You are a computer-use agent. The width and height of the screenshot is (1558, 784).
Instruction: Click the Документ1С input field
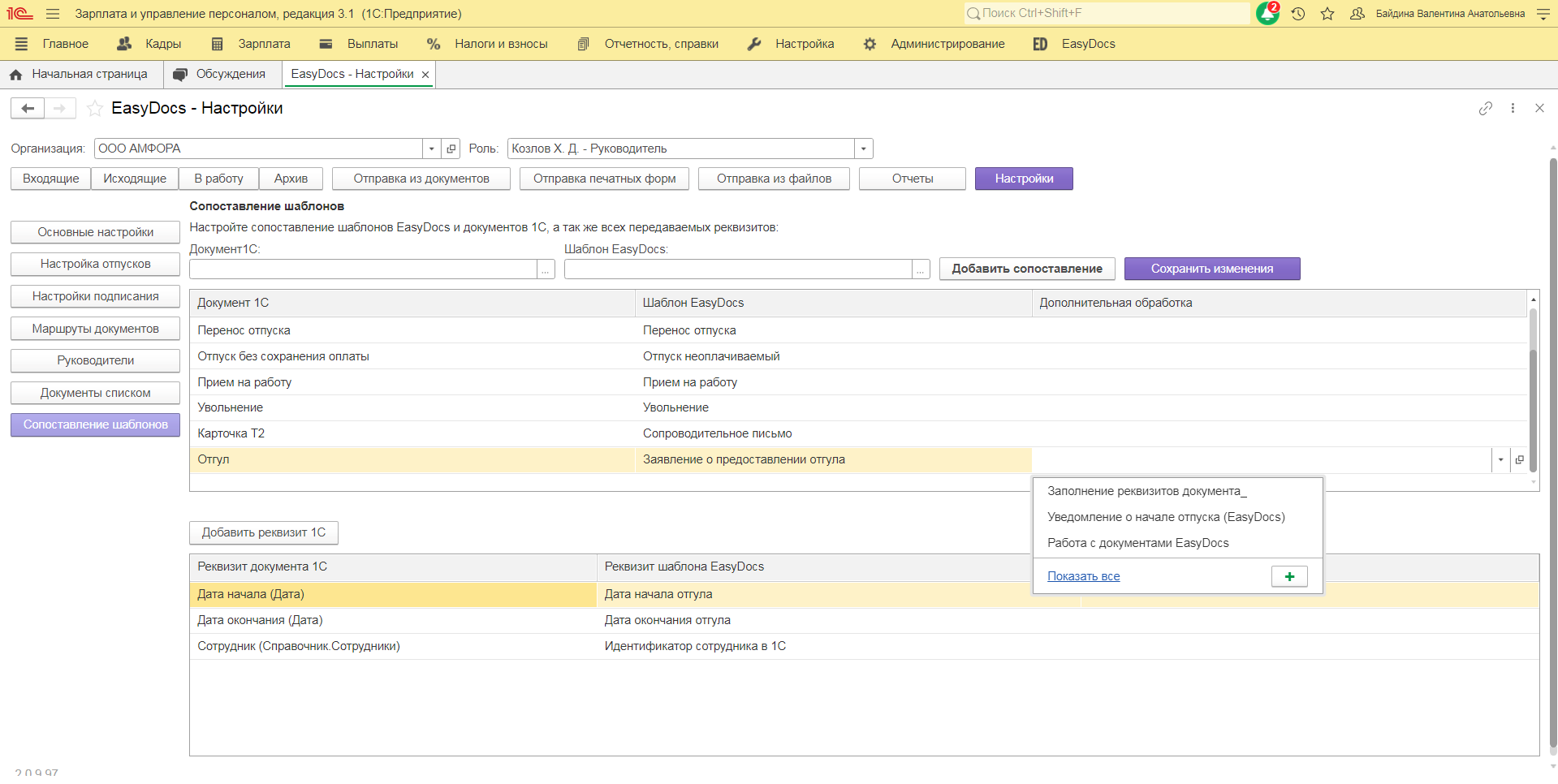(363, 269)
